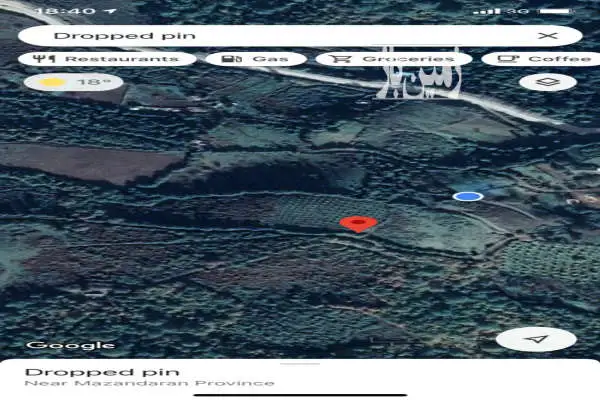Clear the Dropped pin search with X
Viewport: 600px width, 400px height.
coord(548,36)
